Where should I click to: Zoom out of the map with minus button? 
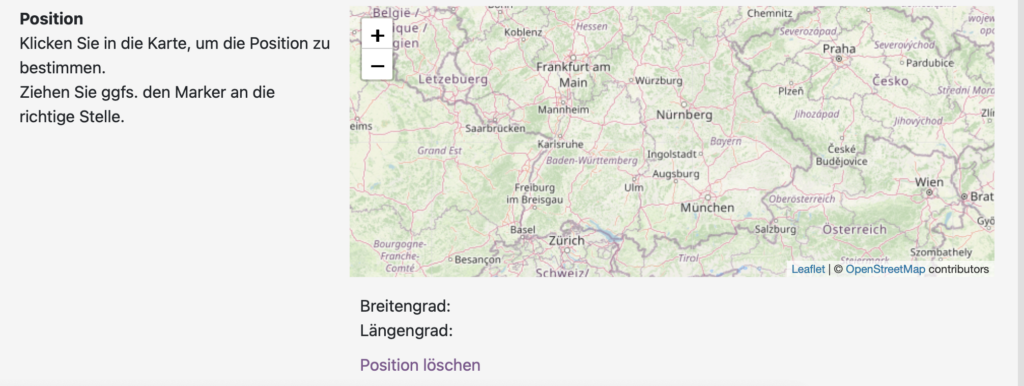click(377, 65)
